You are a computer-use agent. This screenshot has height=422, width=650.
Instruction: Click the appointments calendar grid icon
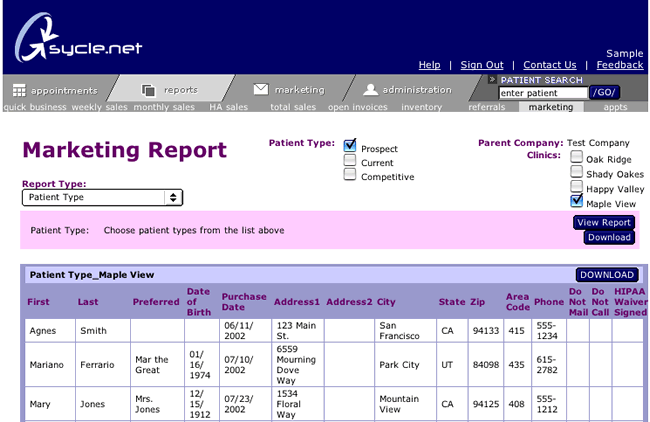(19, 90)
